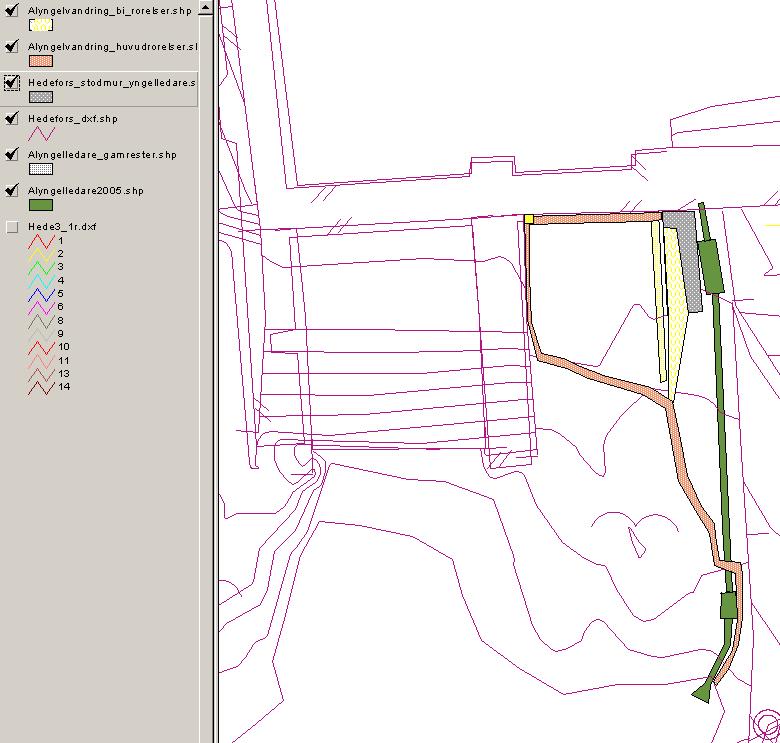Hide the Hedefors_dxf.shp layer
Screen dimensions: 780x743
pyautogui.click(x=12, y=118)
